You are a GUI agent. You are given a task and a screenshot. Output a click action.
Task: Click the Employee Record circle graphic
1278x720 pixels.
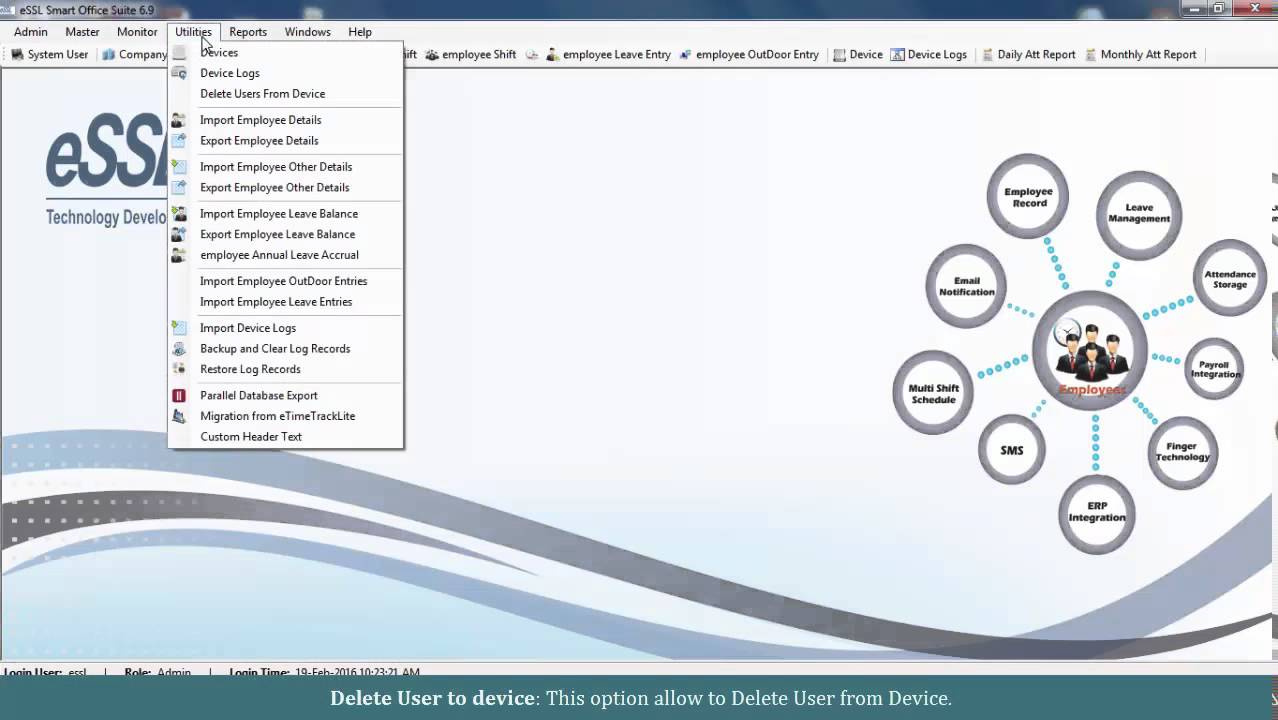1028,196
